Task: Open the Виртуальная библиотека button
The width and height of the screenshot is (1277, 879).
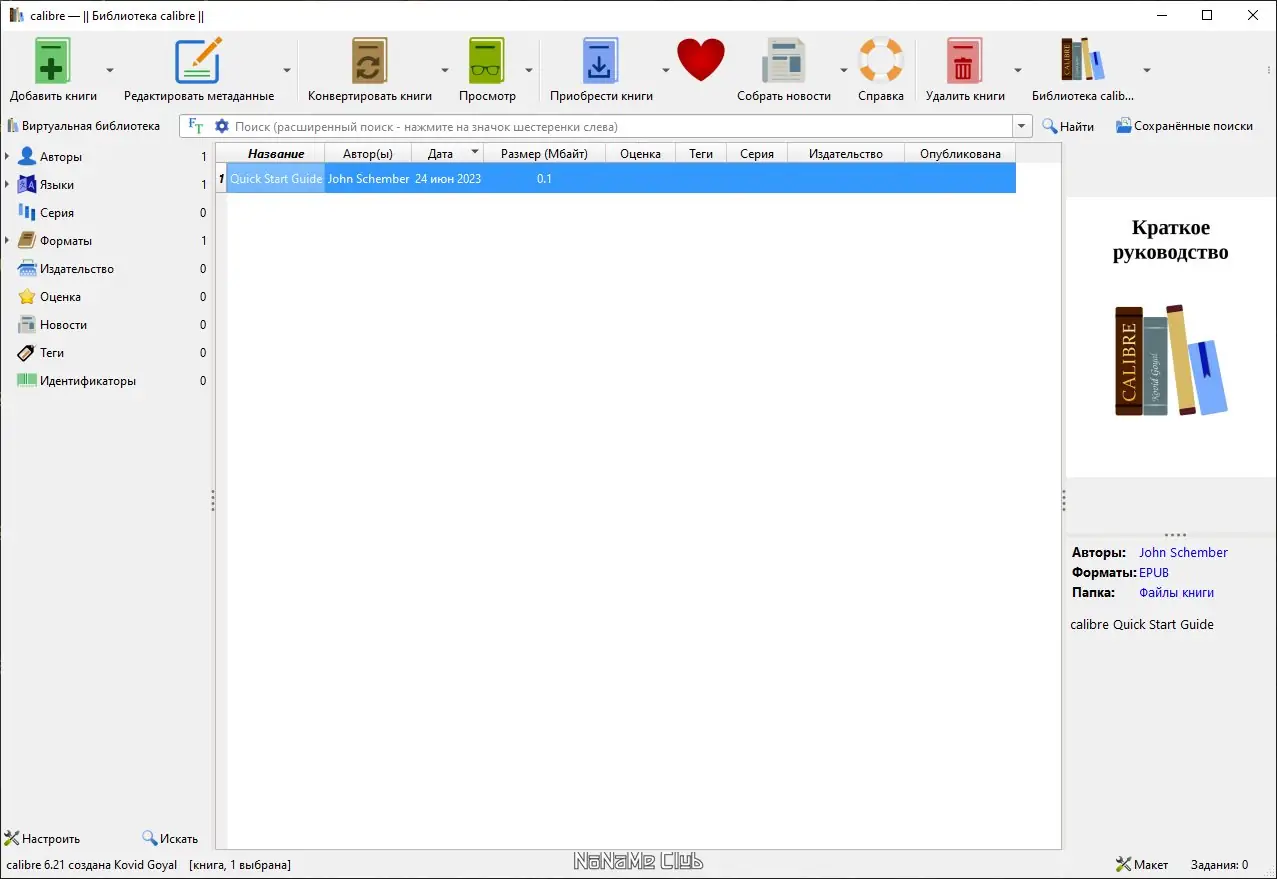Action: [x=84, y=126]
